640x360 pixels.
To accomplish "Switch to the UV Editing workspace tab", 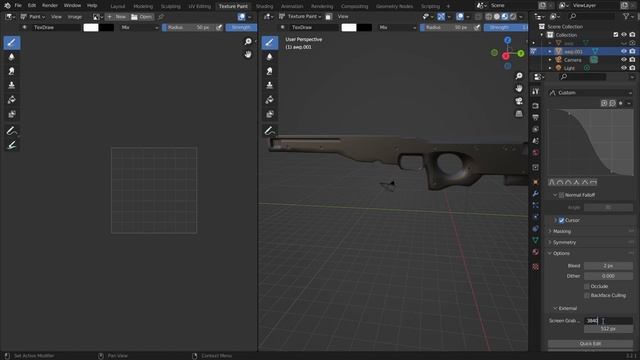I will [x=200, y=6].
